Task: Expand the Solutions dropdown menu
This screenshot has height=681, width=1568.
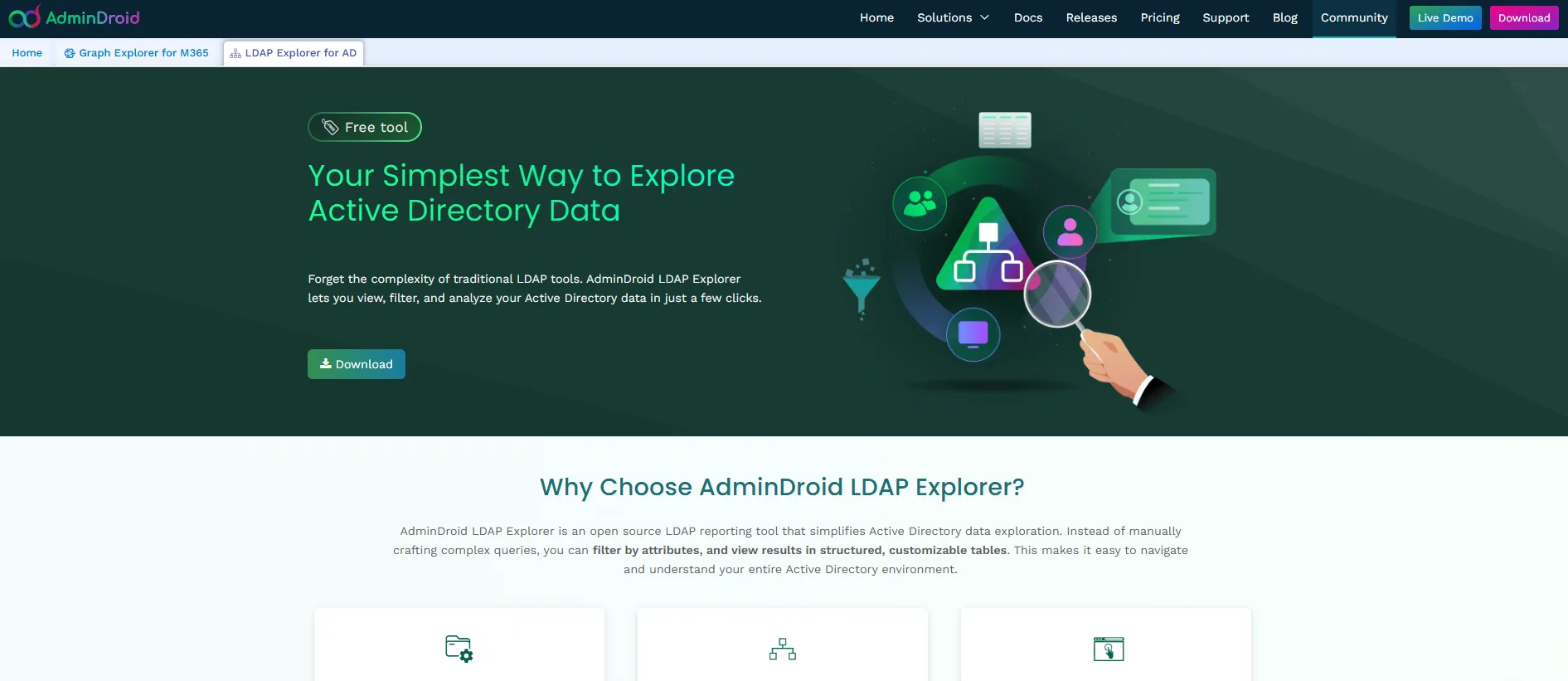Action: [953, 17]
